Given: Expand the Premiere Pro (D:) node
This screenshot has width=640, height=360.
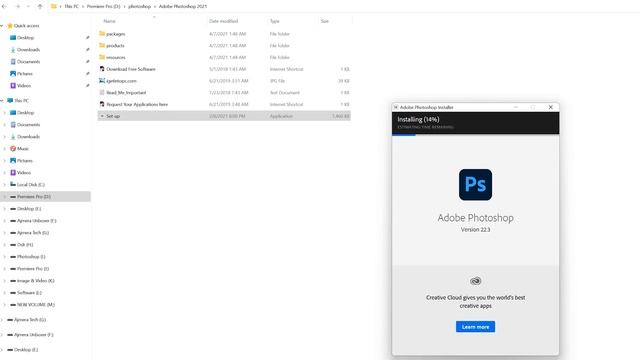Looking at the screenshot, I should tap(5, 197).
